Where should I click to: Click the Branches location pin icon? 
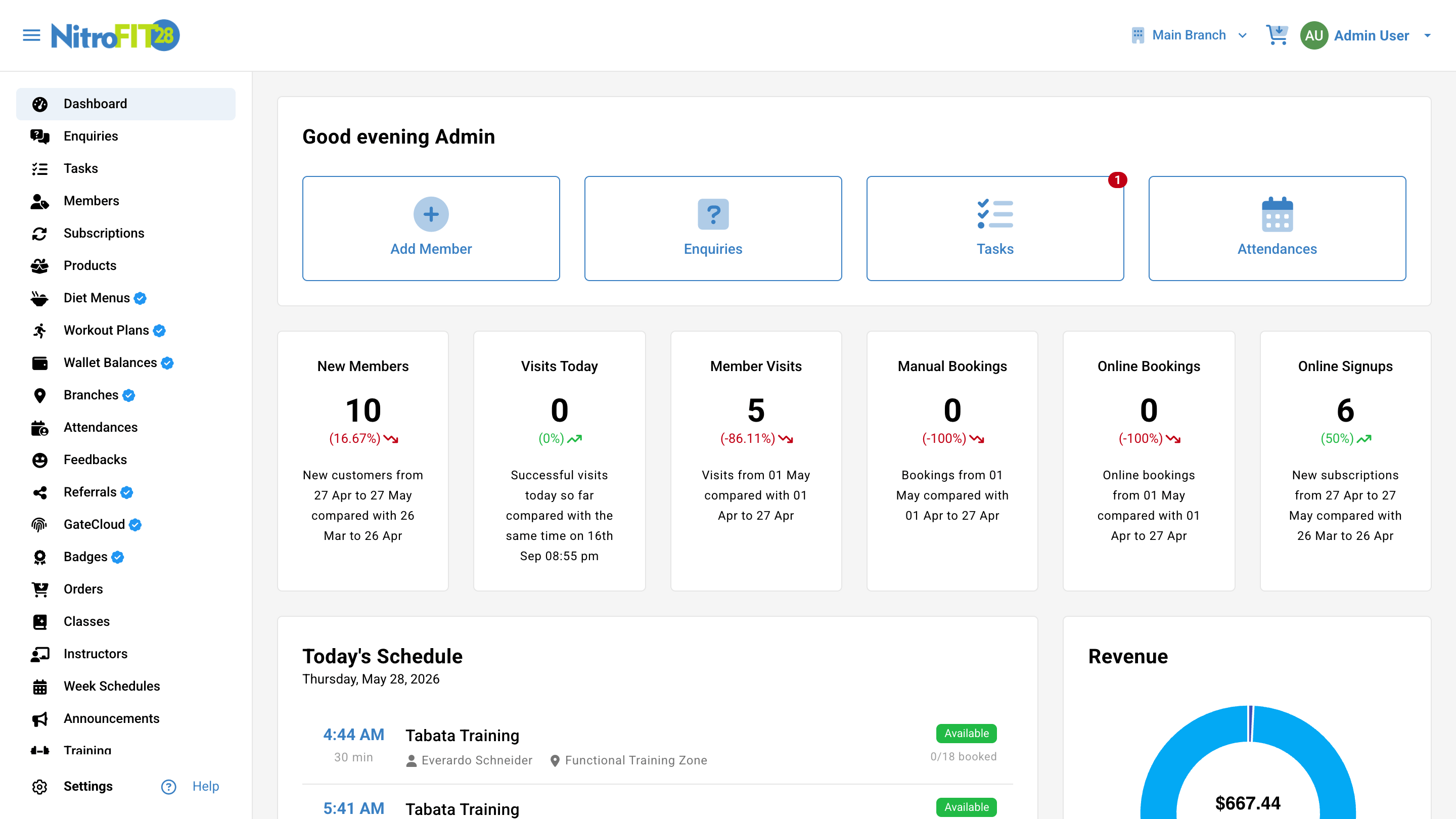coord(39,395)
